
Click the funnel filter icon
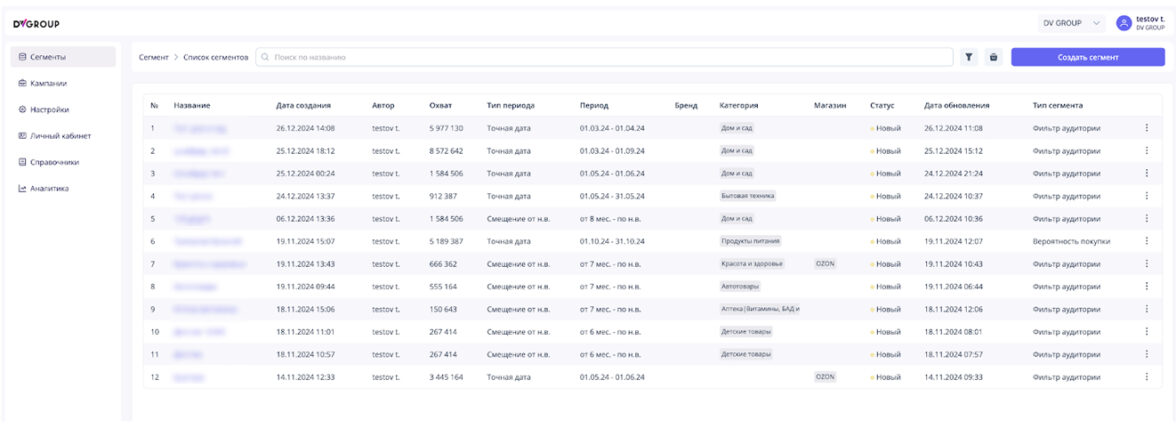969,57
